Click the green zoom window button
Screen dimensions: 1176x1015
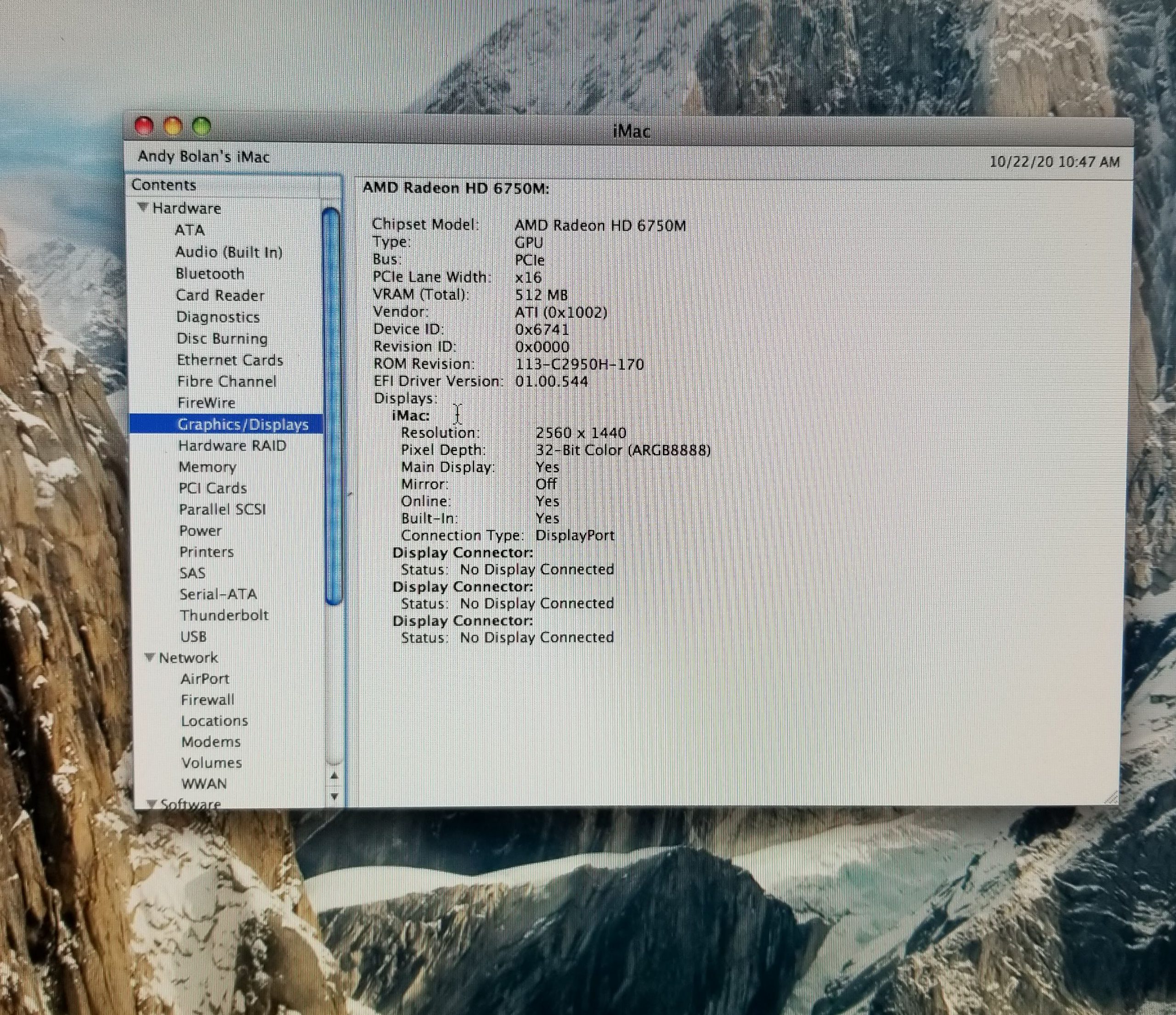pos(202,126)
